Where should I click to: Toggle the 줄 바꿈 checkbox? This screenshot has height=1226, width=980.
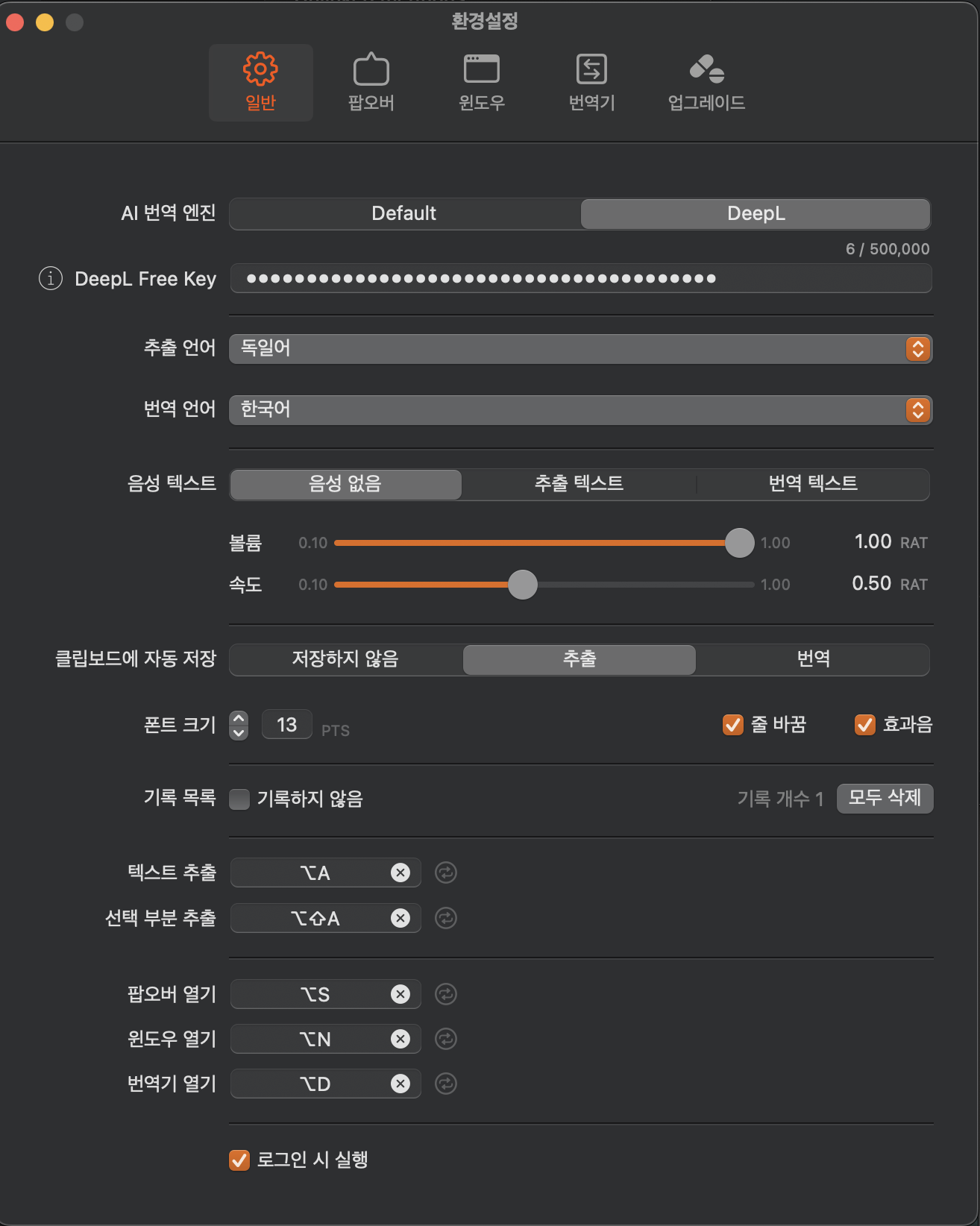click(x=733, y=725)
